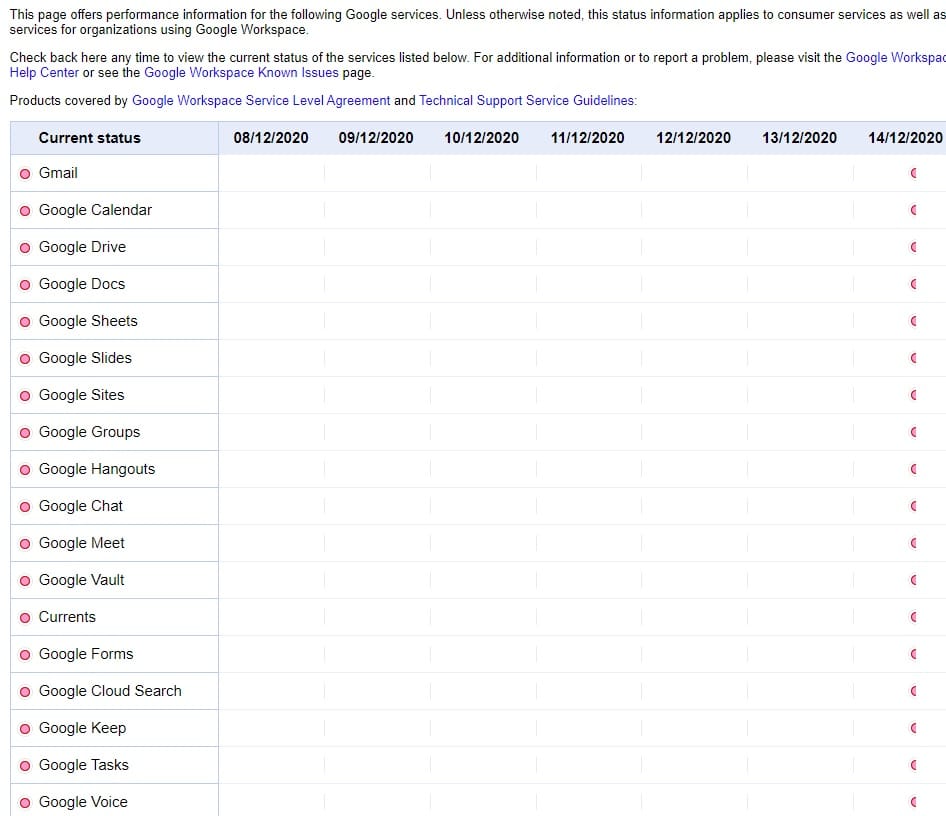Click the red status icon beside Gmail
Image resolution: width=946 pixels, height=816 pixels.
click(25, 174)
